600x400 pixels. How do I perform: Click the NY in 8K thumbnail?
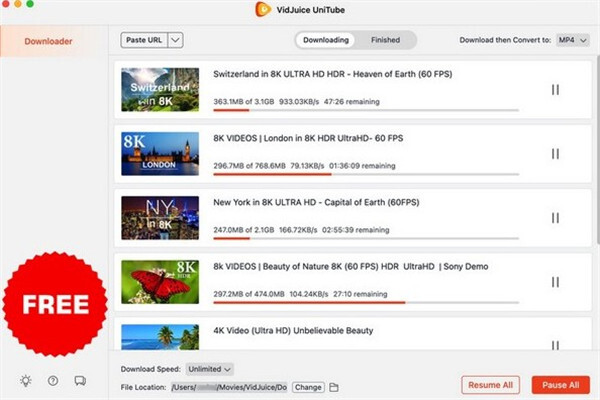pos(160,218)
